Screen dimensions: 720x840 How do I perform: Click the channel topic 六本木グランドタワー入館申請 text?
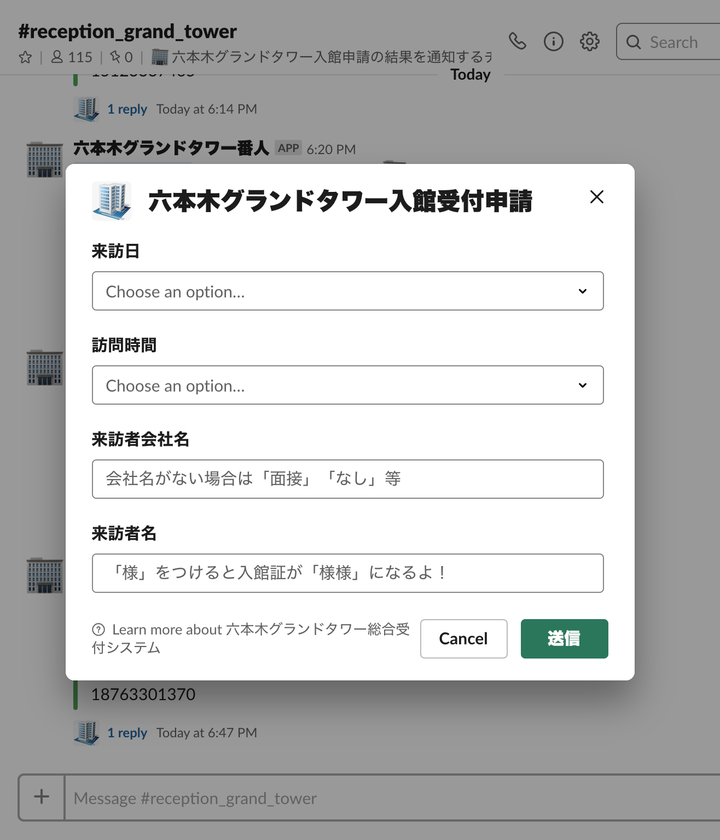click(x=322, y=57)
